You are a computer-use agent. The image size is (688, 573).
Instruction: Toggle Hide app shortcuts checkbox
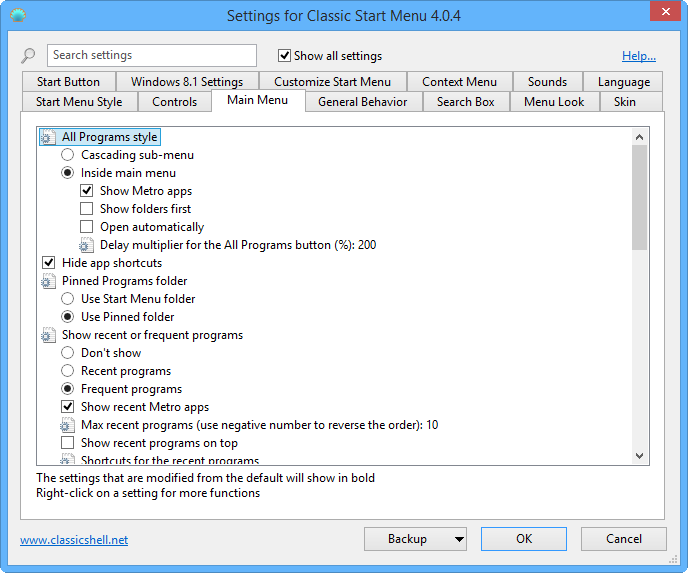click(48, 263)
